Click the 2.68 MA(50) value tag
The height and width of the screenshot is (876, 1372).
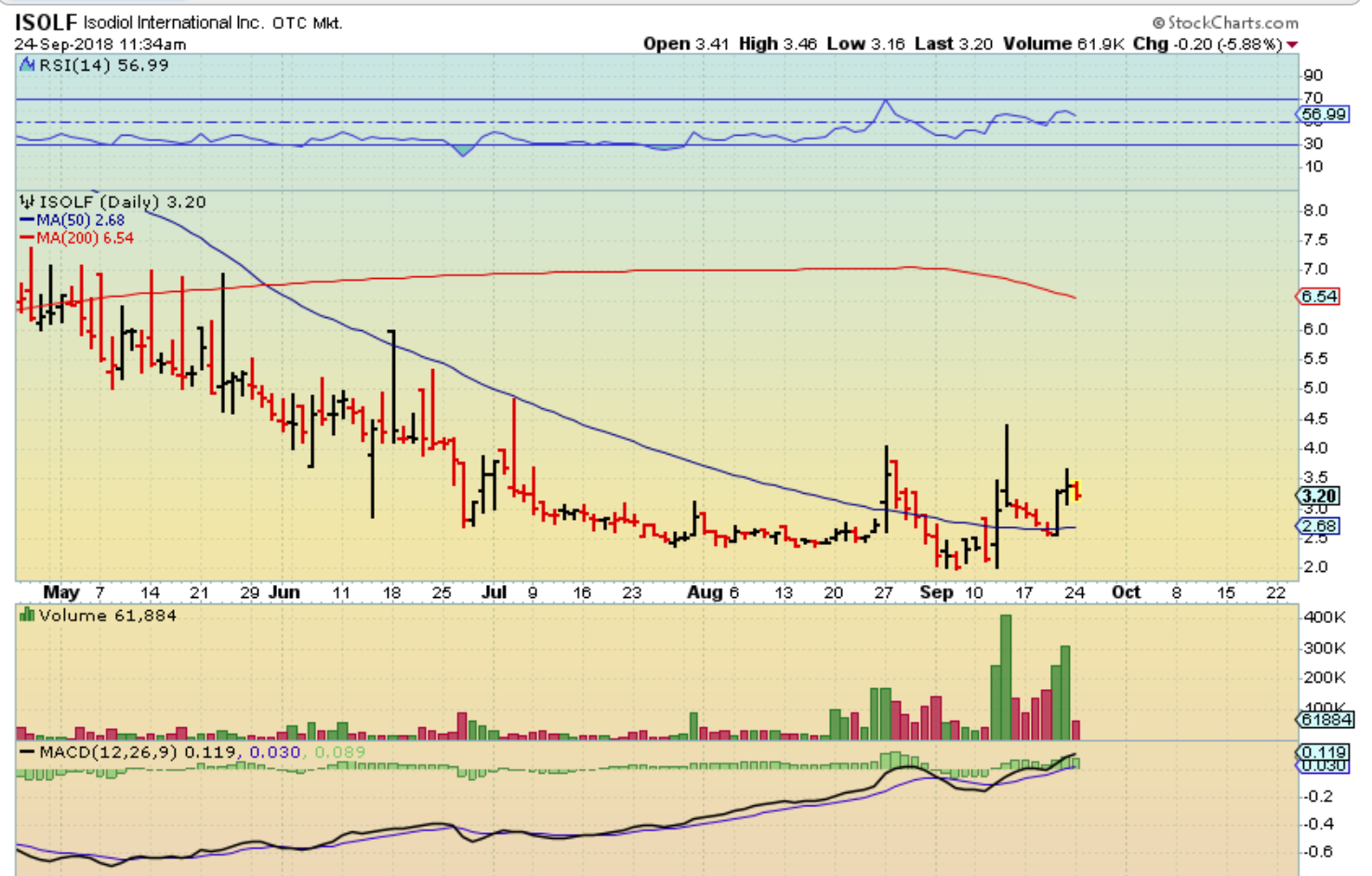1318,526
